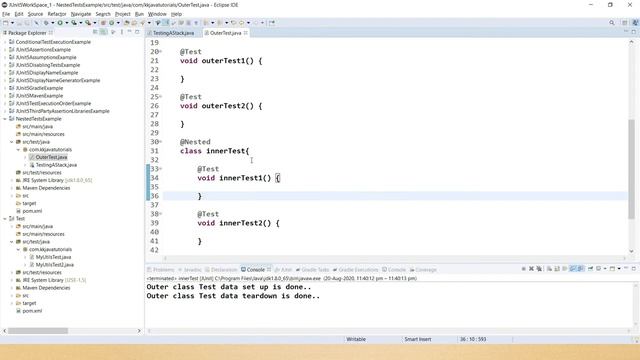Open the Open Console dropdown arrow
Screen dimensions: 640x360
click(x=619, y=269)
